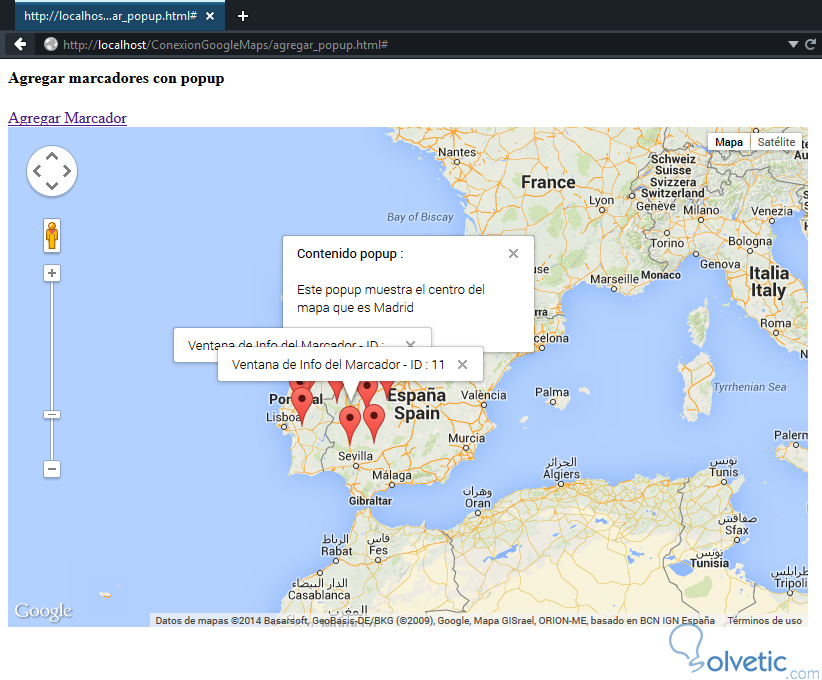822x680 pixels.
Task: Pan the map left with the left arrow
Action: click(x=37, y=171)
